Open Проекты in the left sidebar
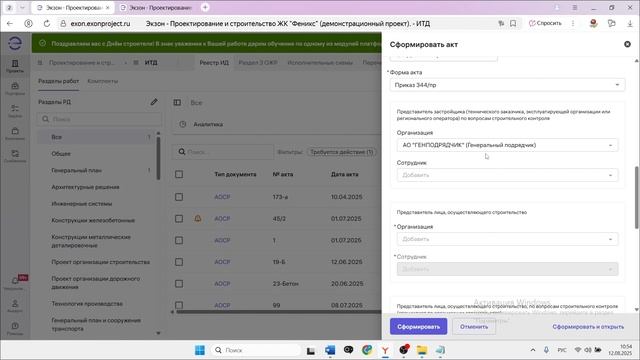Screen dimensions: 640x360 pos(15,66)
